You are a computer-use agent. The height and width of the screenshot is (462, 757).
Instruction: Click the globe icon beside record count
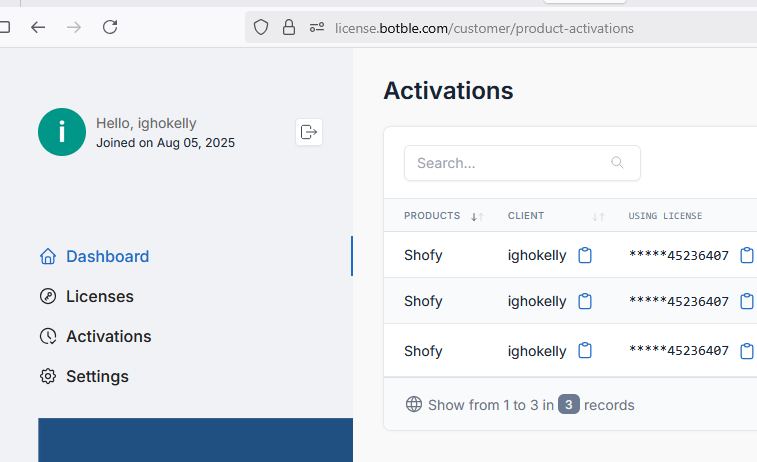(414, 404)
